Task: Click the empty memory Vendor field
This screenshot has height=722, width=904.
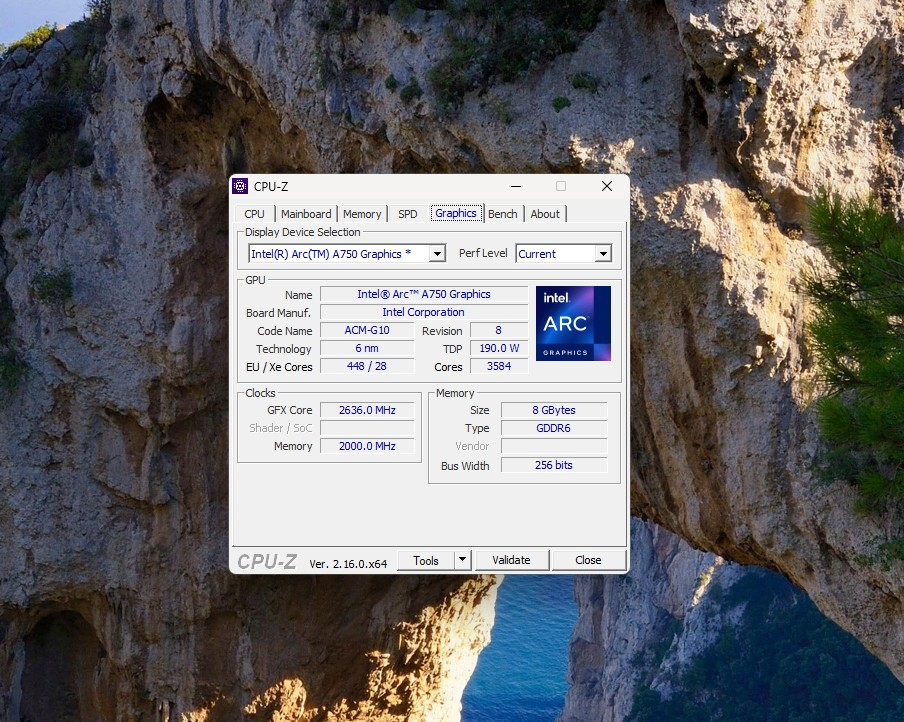Action: click(x=554, y=446)
